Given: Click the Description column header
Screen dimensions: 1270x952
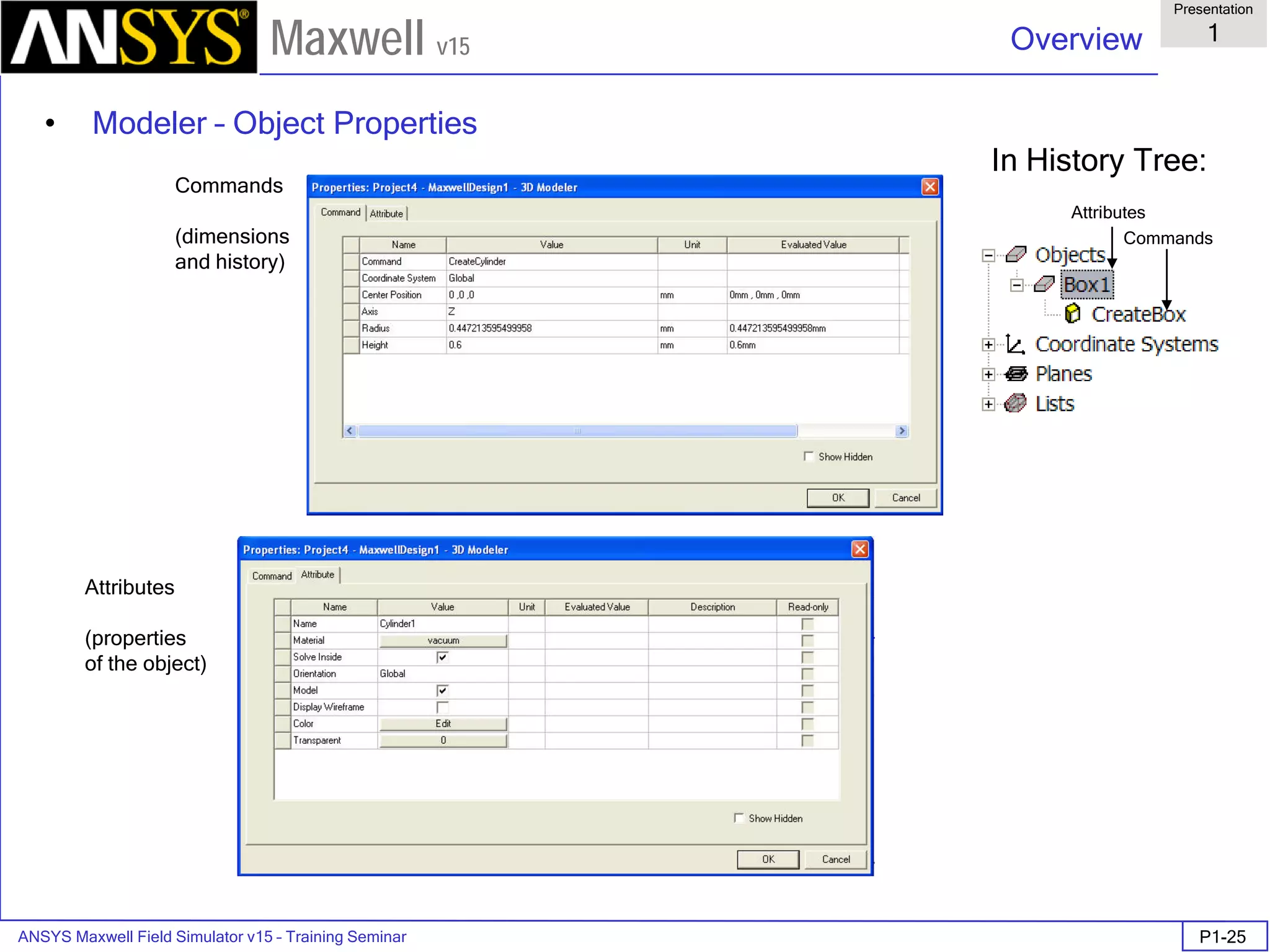Looking at the screenshot, I should [x=713, y=607].
